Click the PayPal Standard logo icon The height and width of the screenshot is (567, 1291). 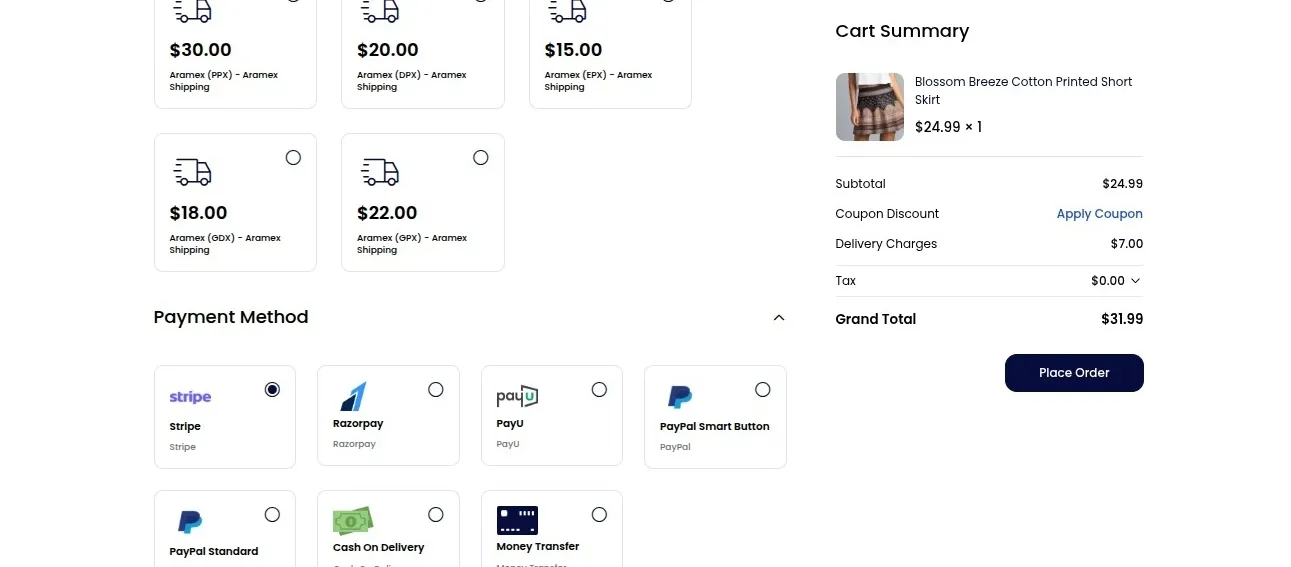pos(190,522)
